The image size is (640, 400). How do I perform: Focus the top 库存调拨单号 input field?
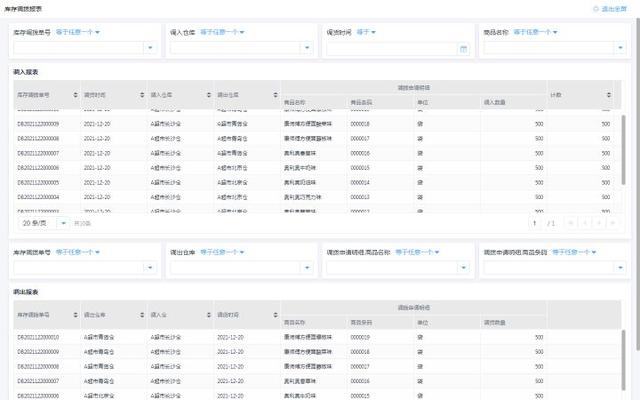(x=78, y=48)
